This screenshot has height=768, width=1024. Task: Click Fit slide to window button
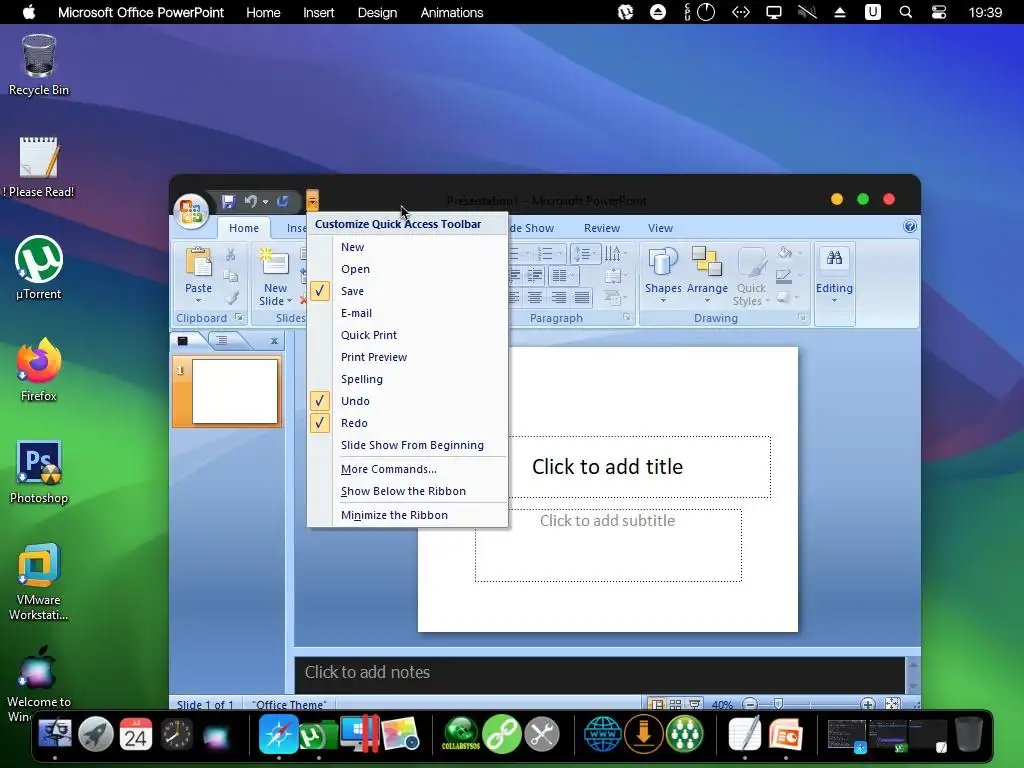click(x=892, y=704)
